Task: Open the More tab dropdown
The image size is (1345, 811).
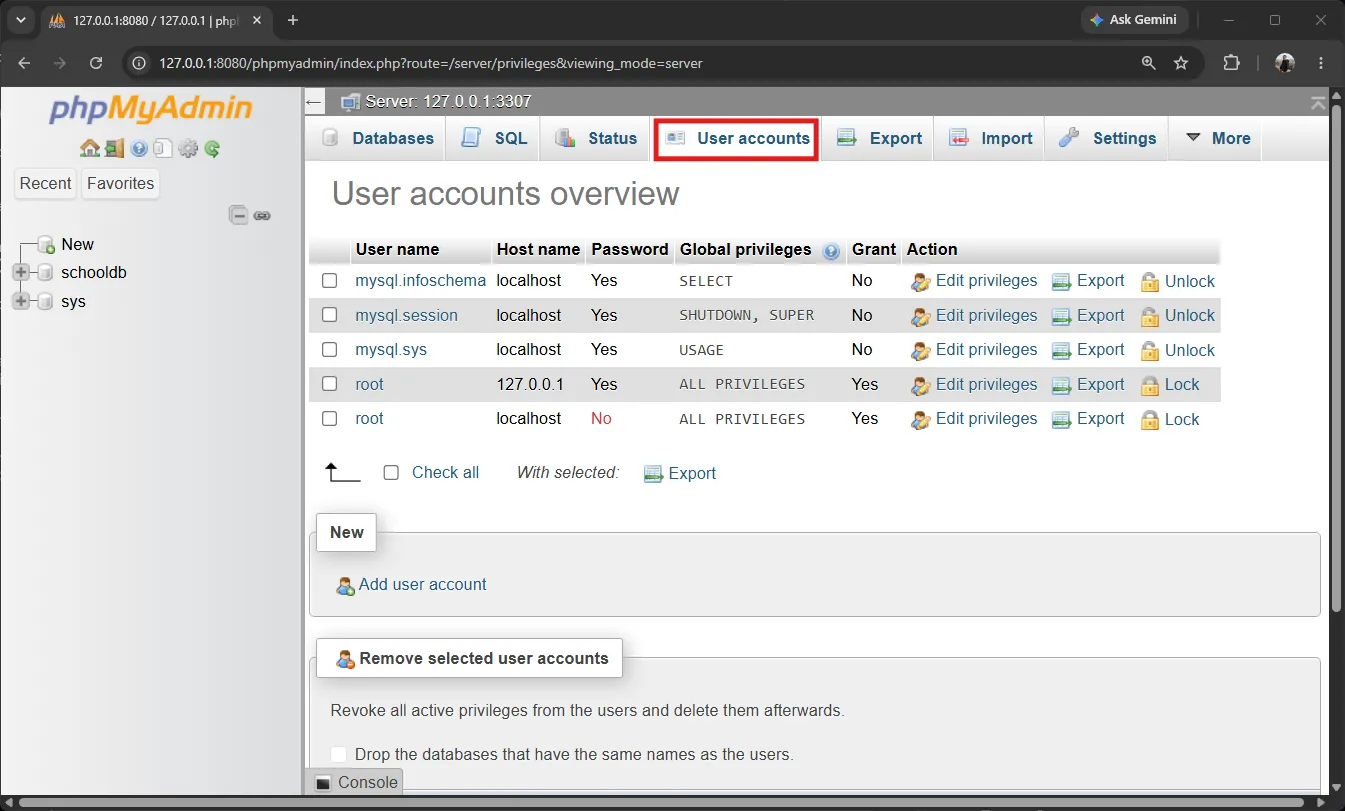Action: click(1217, 139)
